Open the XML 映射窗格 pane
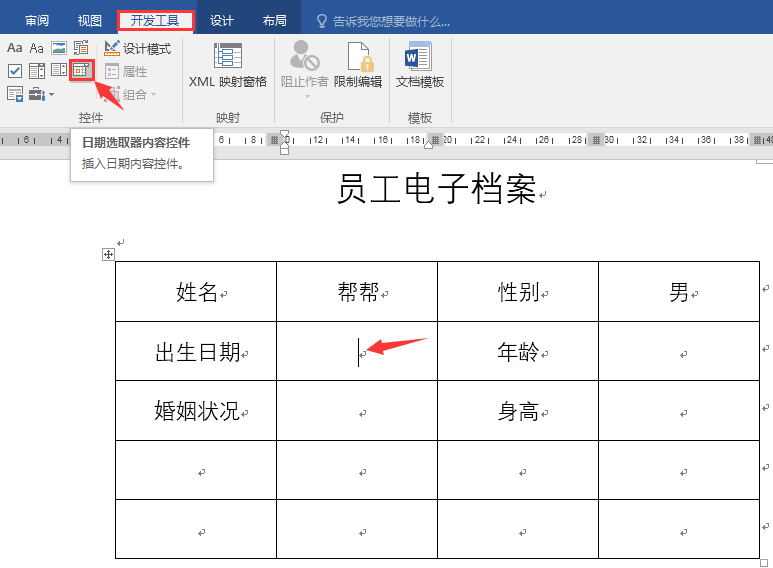Viewport: 773px width, 568px height. [228, 66]
